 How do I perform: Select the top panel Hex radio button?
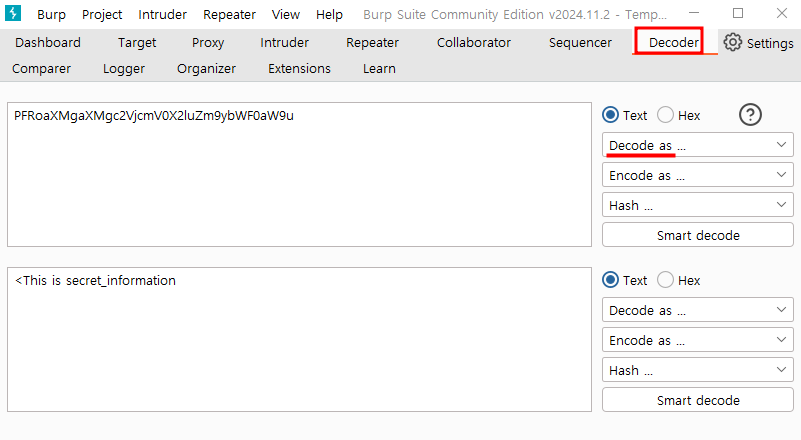(665, 115)
